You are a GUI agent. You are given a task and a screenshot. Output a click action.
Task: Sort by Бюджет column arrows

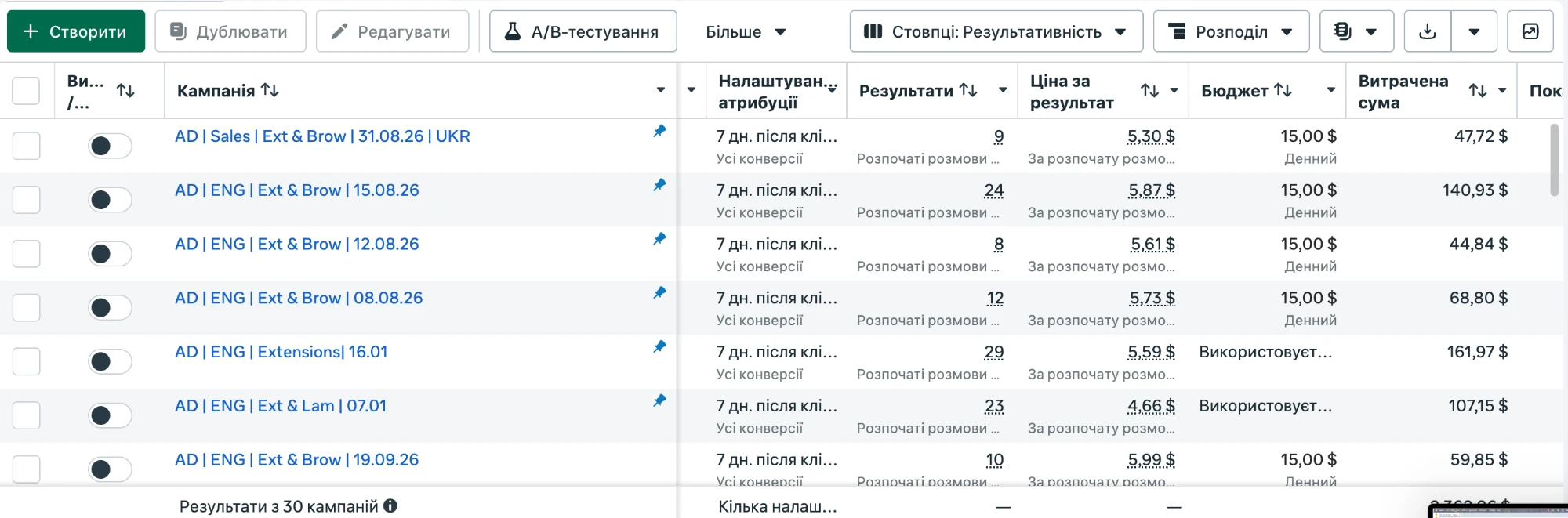(1283, 90)
